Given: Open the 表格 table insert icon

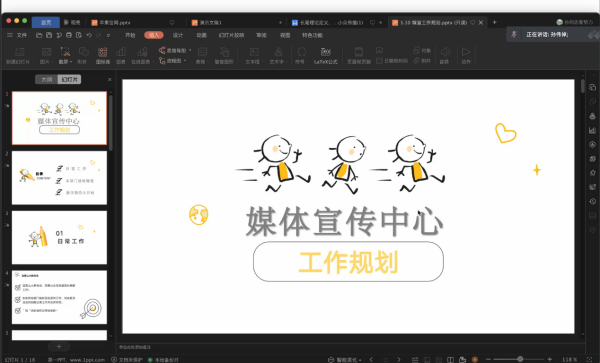Looking at the screenshot, I should click(202, 55).
